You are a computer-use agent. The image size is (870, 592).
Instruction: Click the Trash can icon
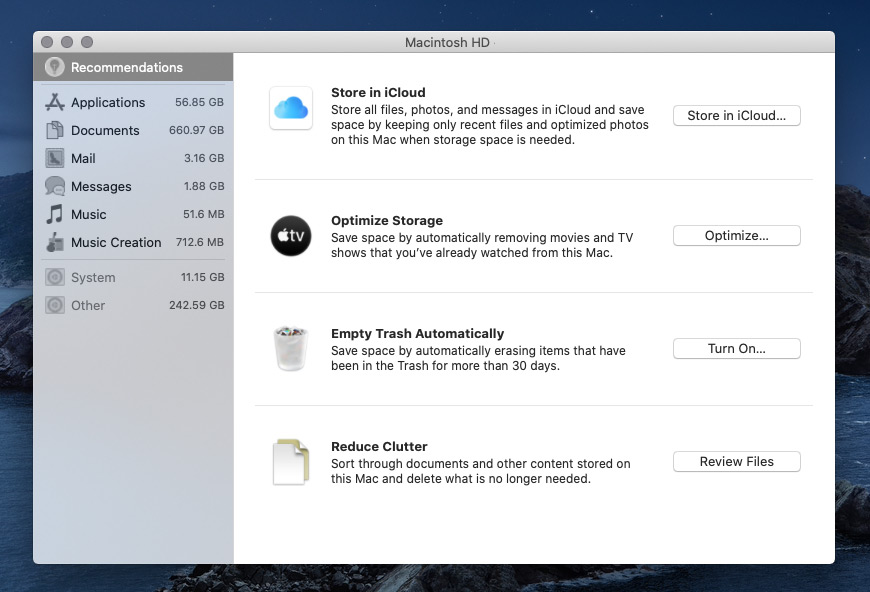291,348
